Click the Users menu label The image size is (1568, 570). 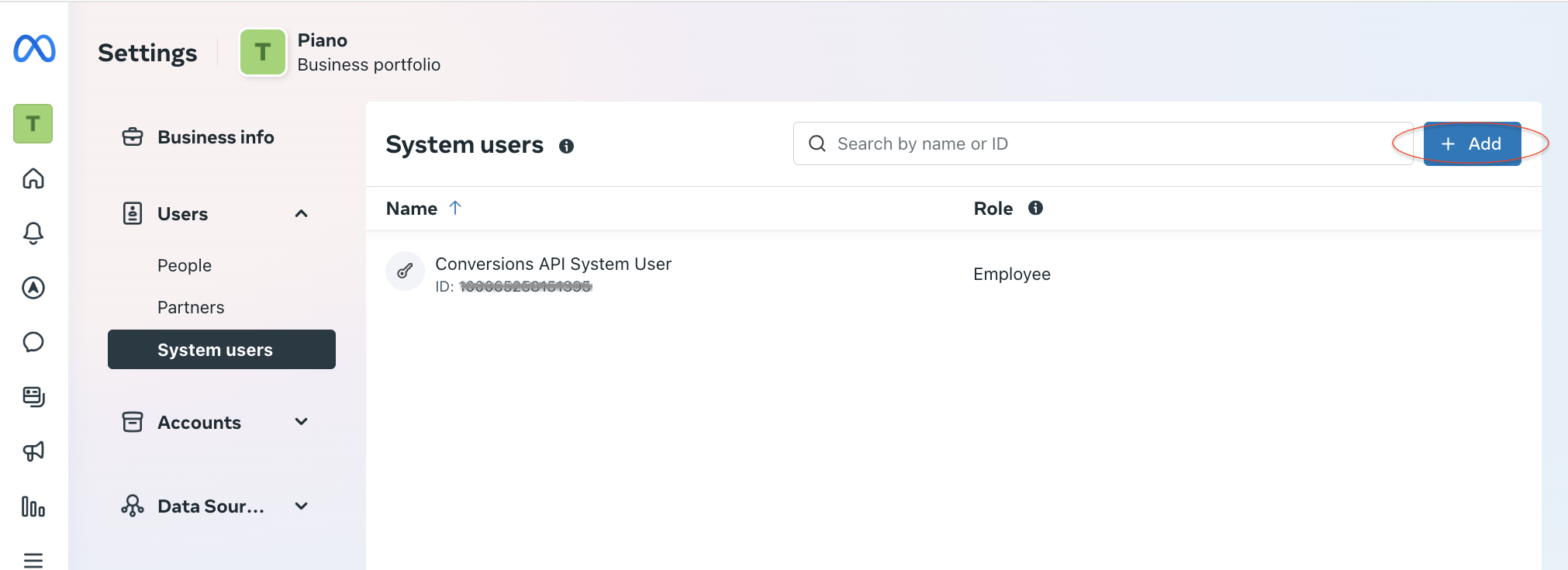pos(183,214)
